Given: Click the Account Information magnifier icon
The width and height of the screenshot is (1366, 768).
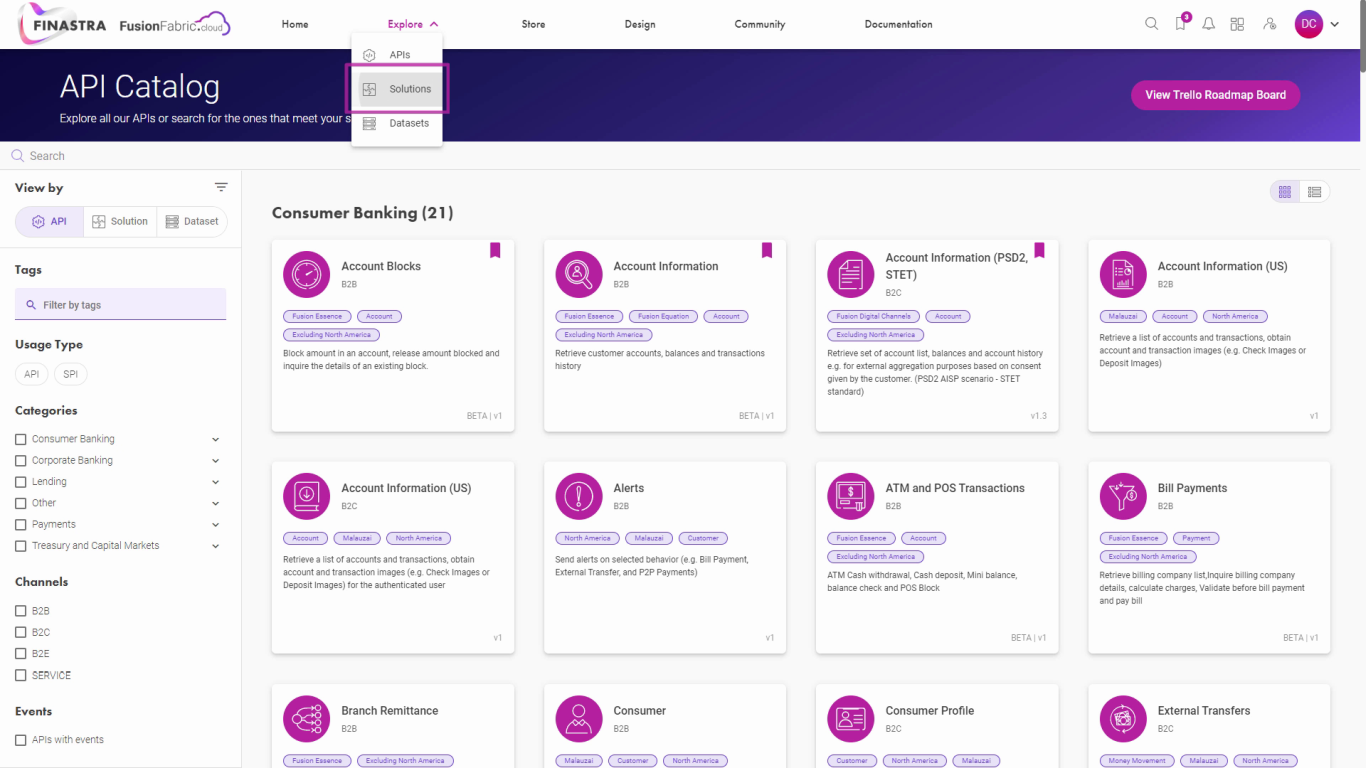Looking at the screenshot, I should pyautogui.click(x=579, y=274).
